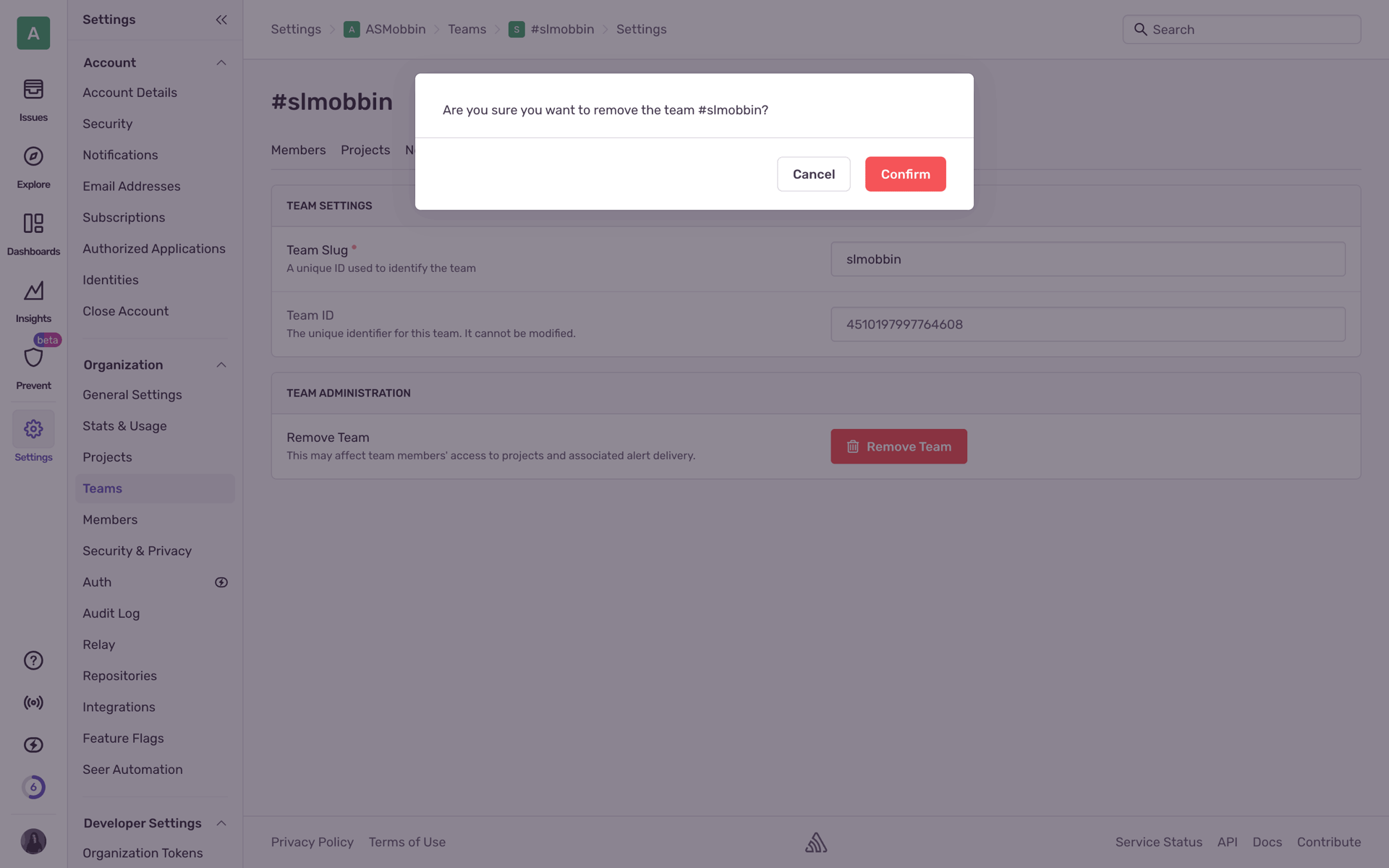The height and width of the screenshot is (868, 1389).
Task: Click the #slmobbin breadcrumb team icon
Action: coord(517,30)
